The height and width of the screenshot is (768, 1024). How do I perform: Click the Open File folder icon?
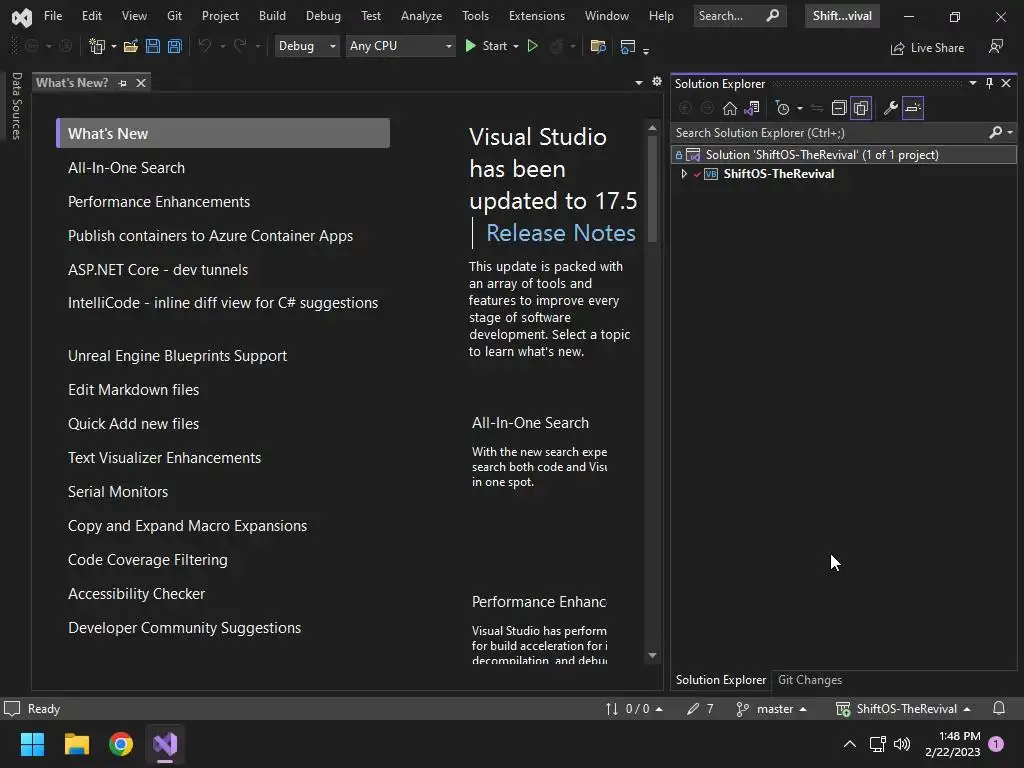coord(131,46)
